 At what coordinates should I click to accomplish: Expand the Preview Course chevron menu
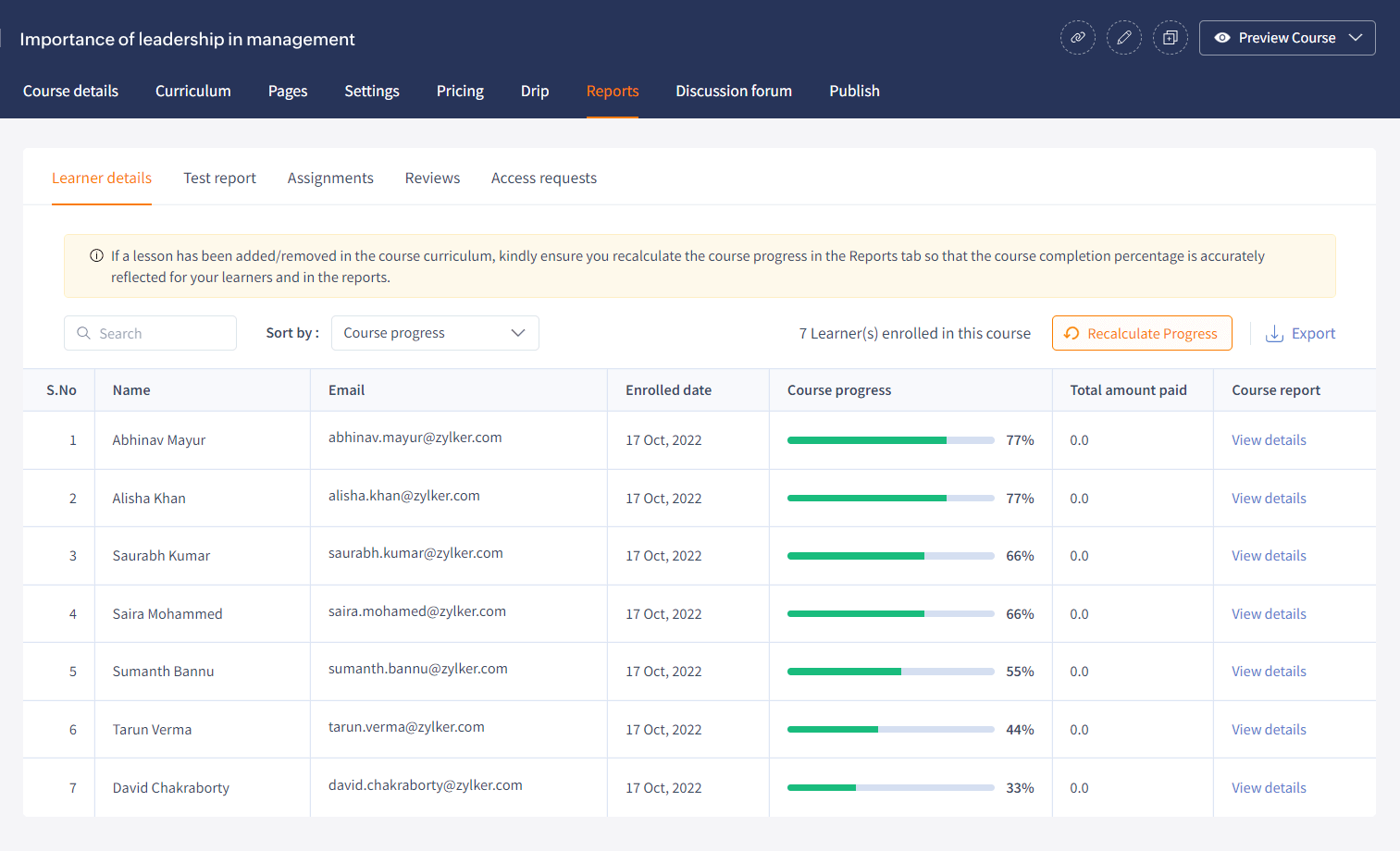click(1355, 38)
